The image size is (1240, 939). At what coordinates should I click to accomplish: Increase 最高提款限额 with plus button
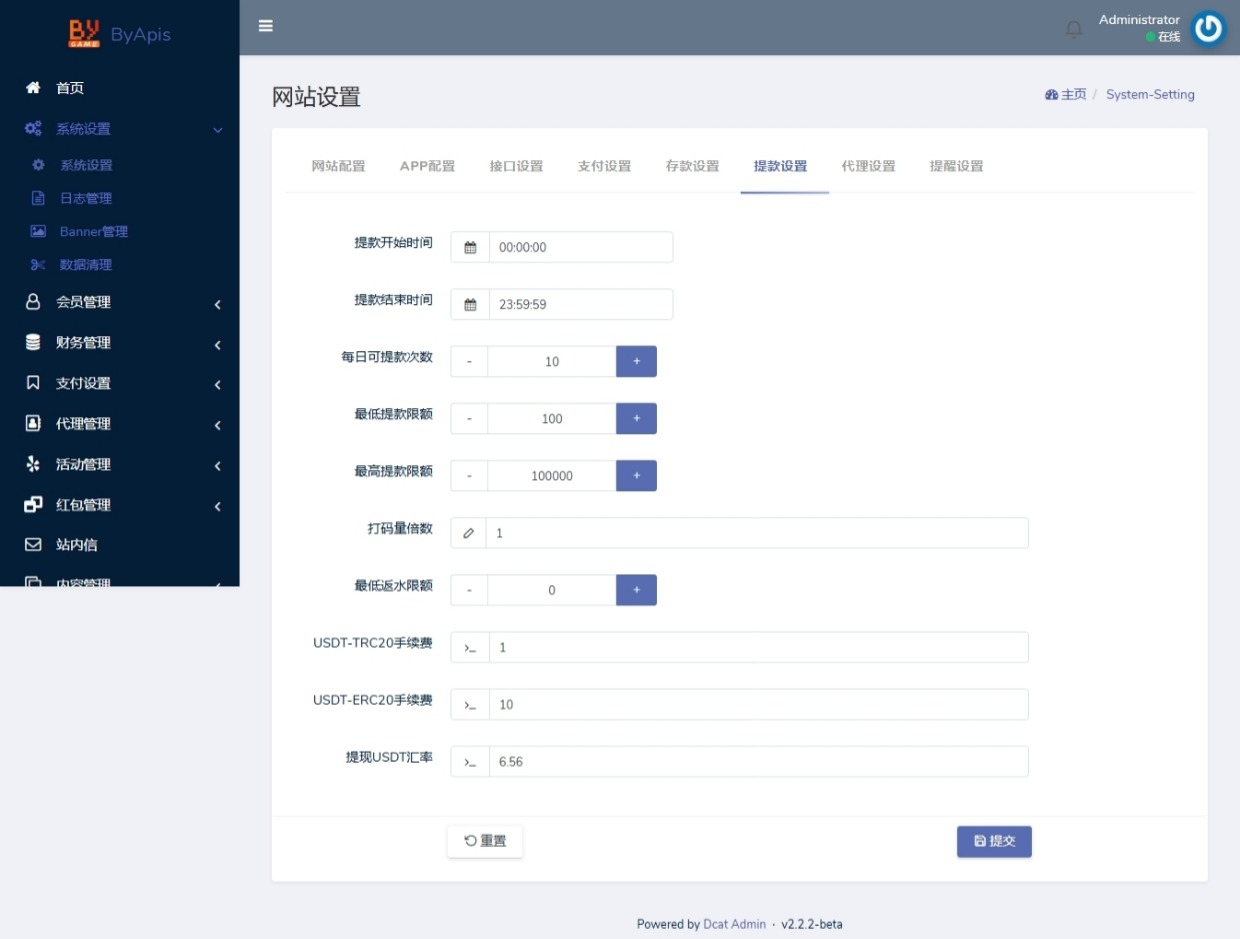click(x=636, y=476)
